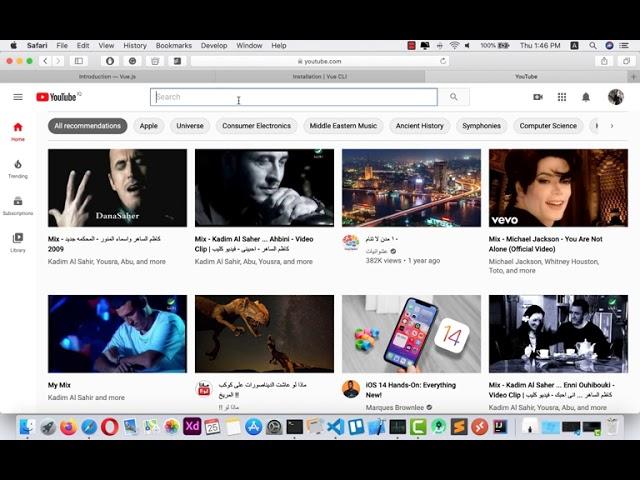Image resolution: width=640 pixels, height=480 pixels.
Task: Click the search magnifier button
Action: 453,97
